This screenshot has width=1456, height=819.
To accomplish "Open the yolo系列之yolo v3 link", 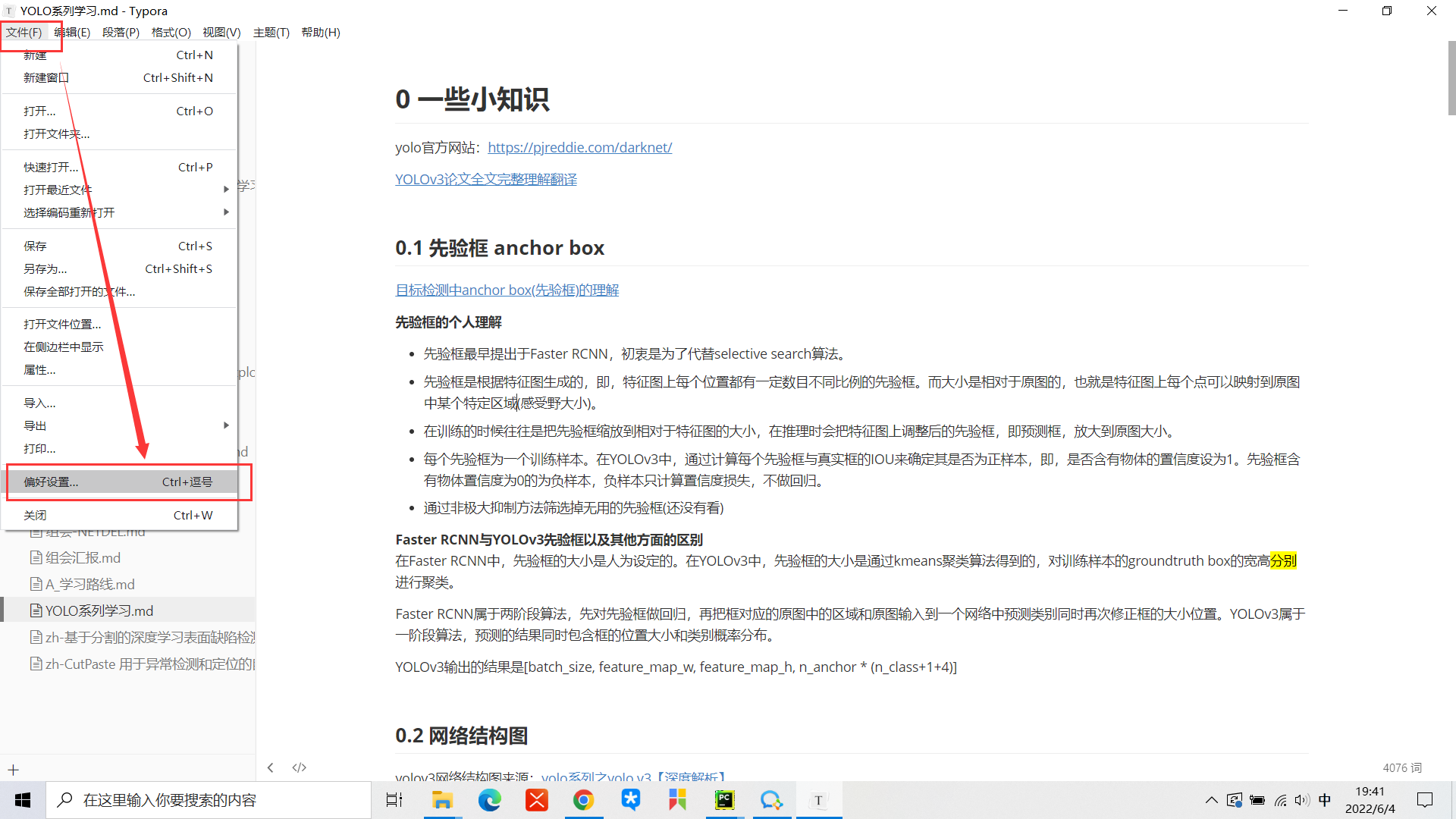I will [x=634, y=777].
